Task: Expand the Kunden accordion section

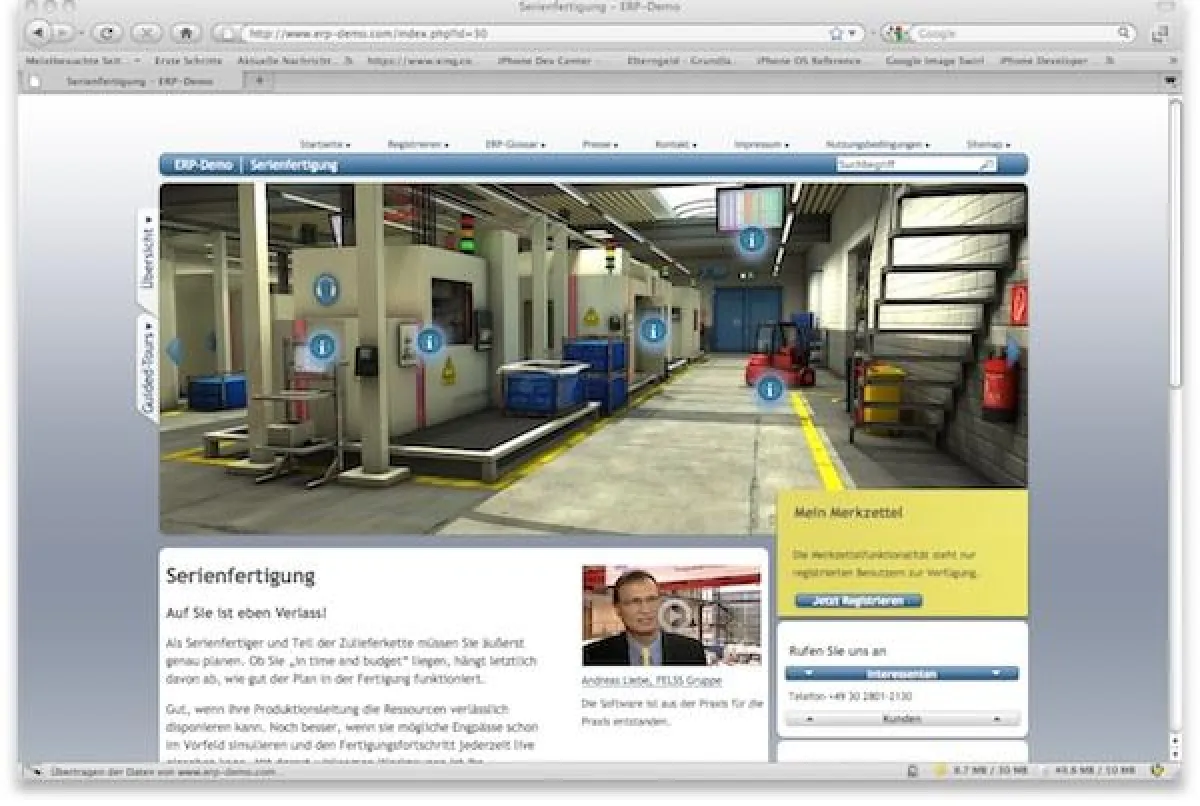Action: (902, 719)
